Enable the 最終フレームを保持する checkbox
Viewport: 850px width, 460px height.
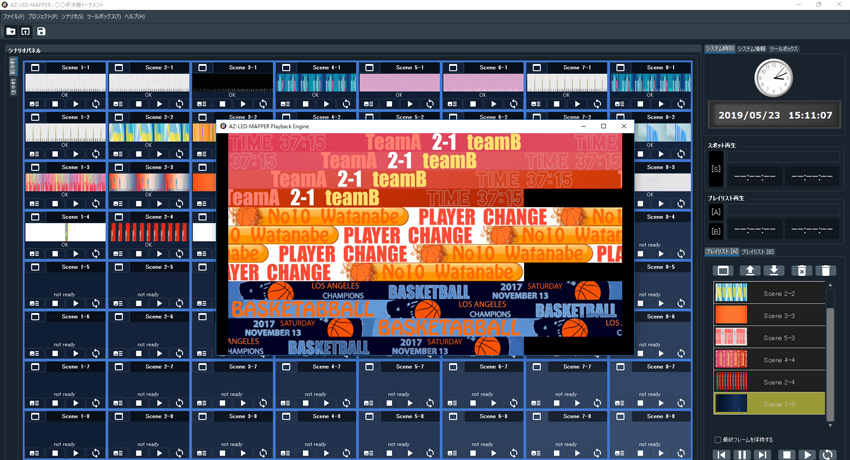[718, 440]
